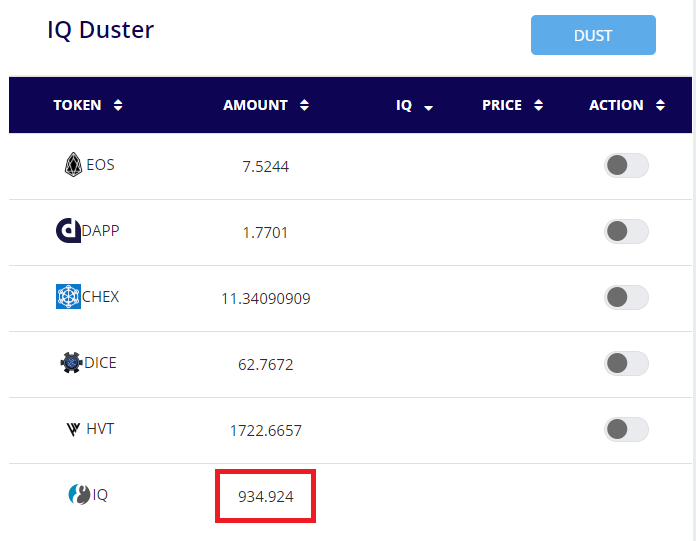The height and width of the screenshot is (541, 696).
Task: Select the DICE amount 62.7672
Action: click(265, 364)
